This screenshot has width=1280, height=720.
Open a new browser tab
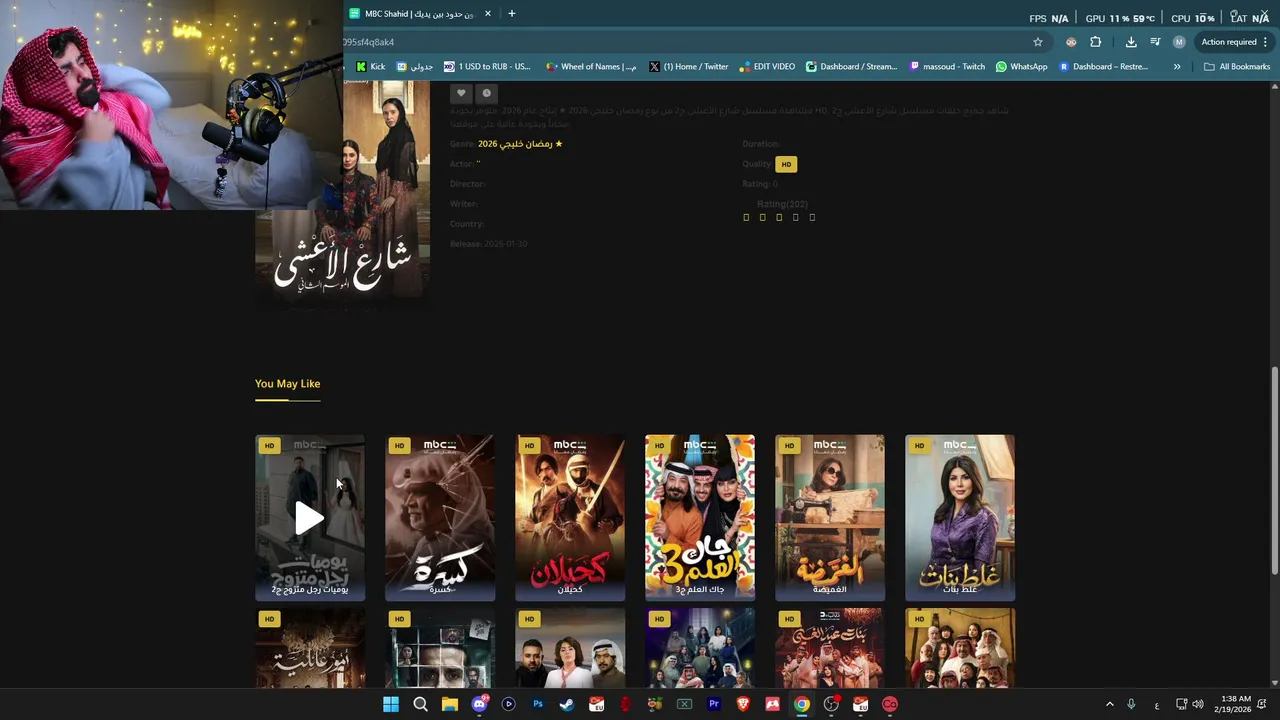point(511,14)
